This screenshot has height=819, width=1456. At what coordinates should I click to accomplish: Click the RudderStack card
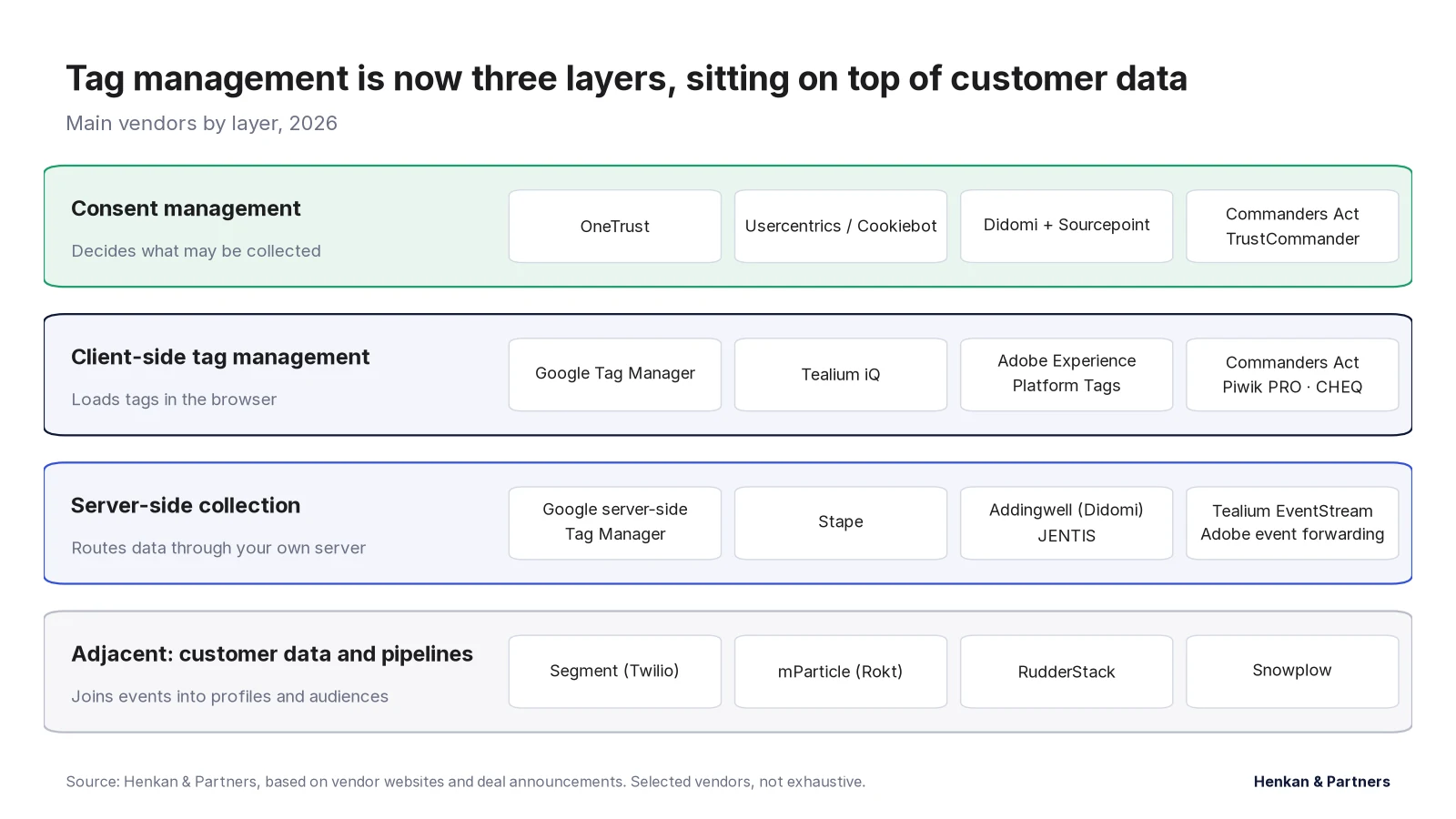tap(1067, 672)
